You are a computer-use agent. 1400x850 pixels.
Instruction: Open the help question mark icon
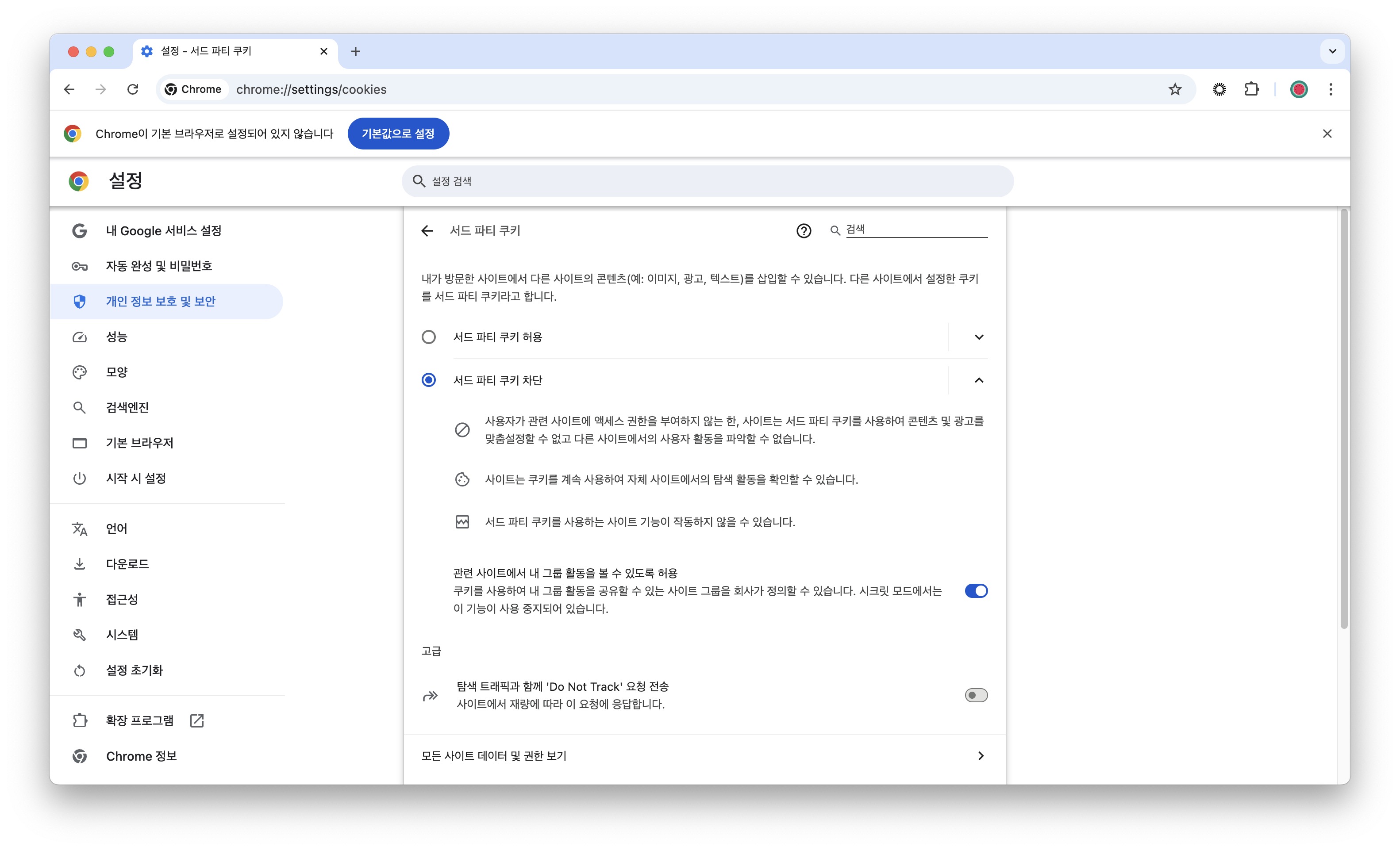coord(804,230)
